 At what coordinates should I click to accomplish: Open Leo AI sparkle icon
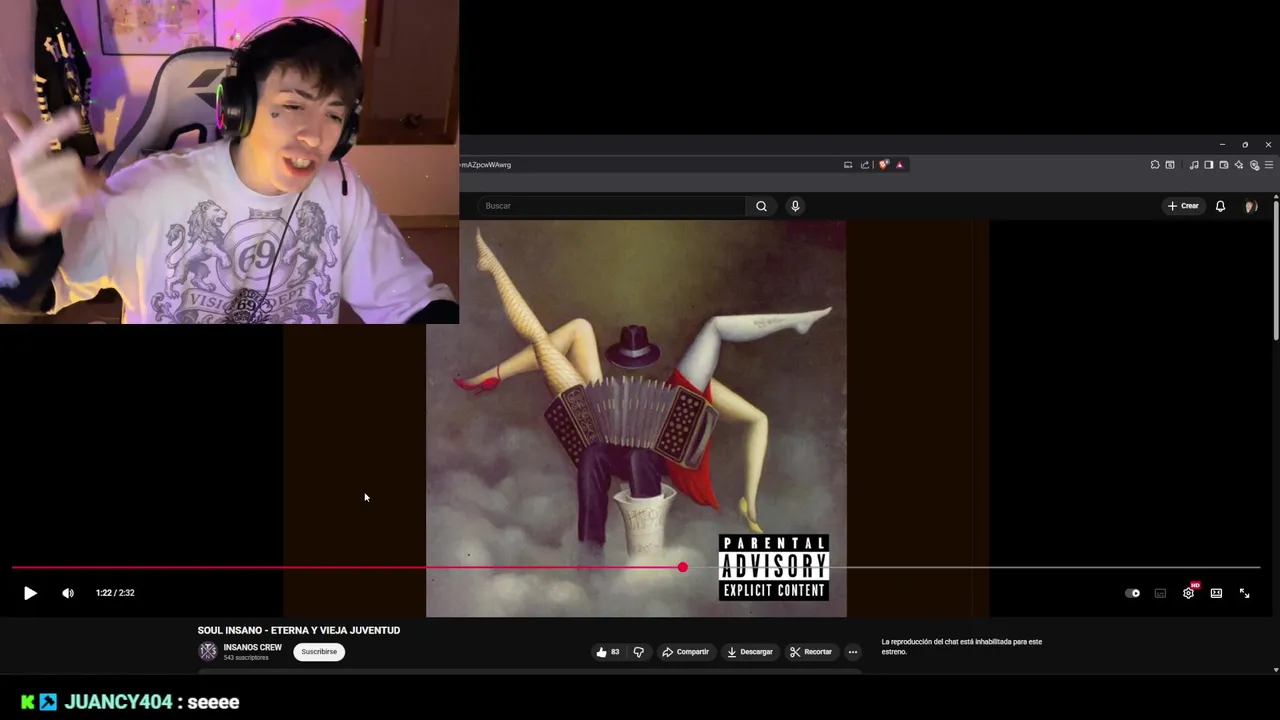(x=1238, y=165)
